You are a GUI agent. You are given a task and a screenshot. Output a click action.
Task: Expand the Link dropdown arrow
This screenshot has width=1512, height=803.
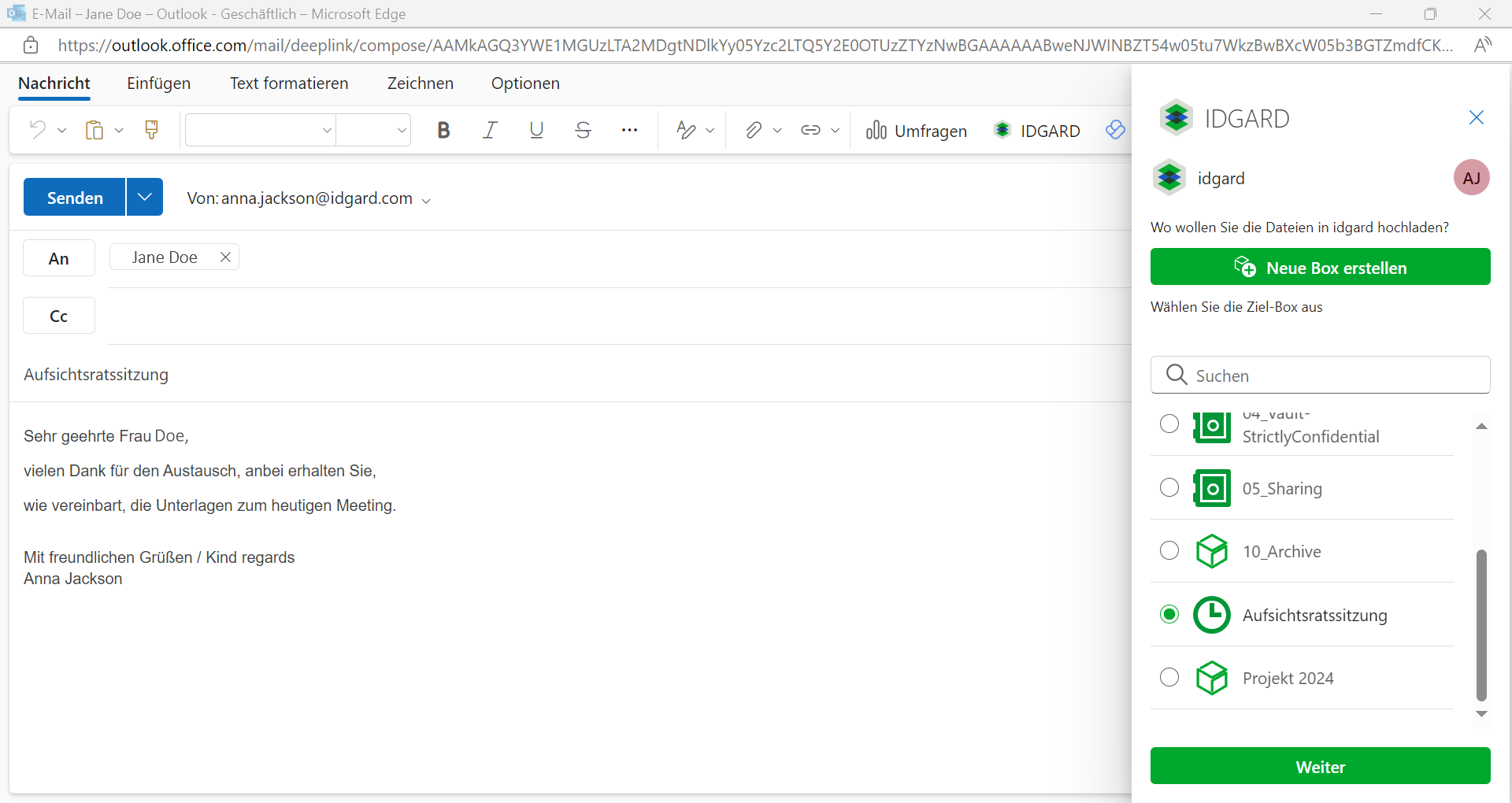(x=836, y=131)
